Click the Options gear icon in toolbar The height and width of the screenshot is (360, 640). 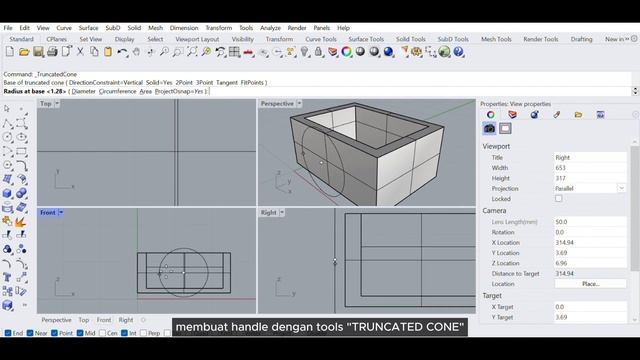[x=416, y=52]
